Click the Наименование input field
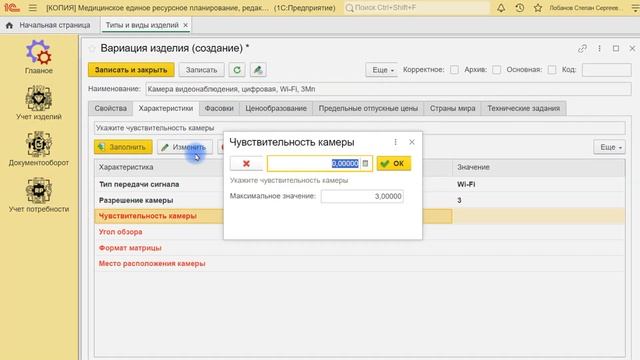Image resolution: width=640 pixels, height=360 pixels. pyautogui.click(x=388, y=89)
